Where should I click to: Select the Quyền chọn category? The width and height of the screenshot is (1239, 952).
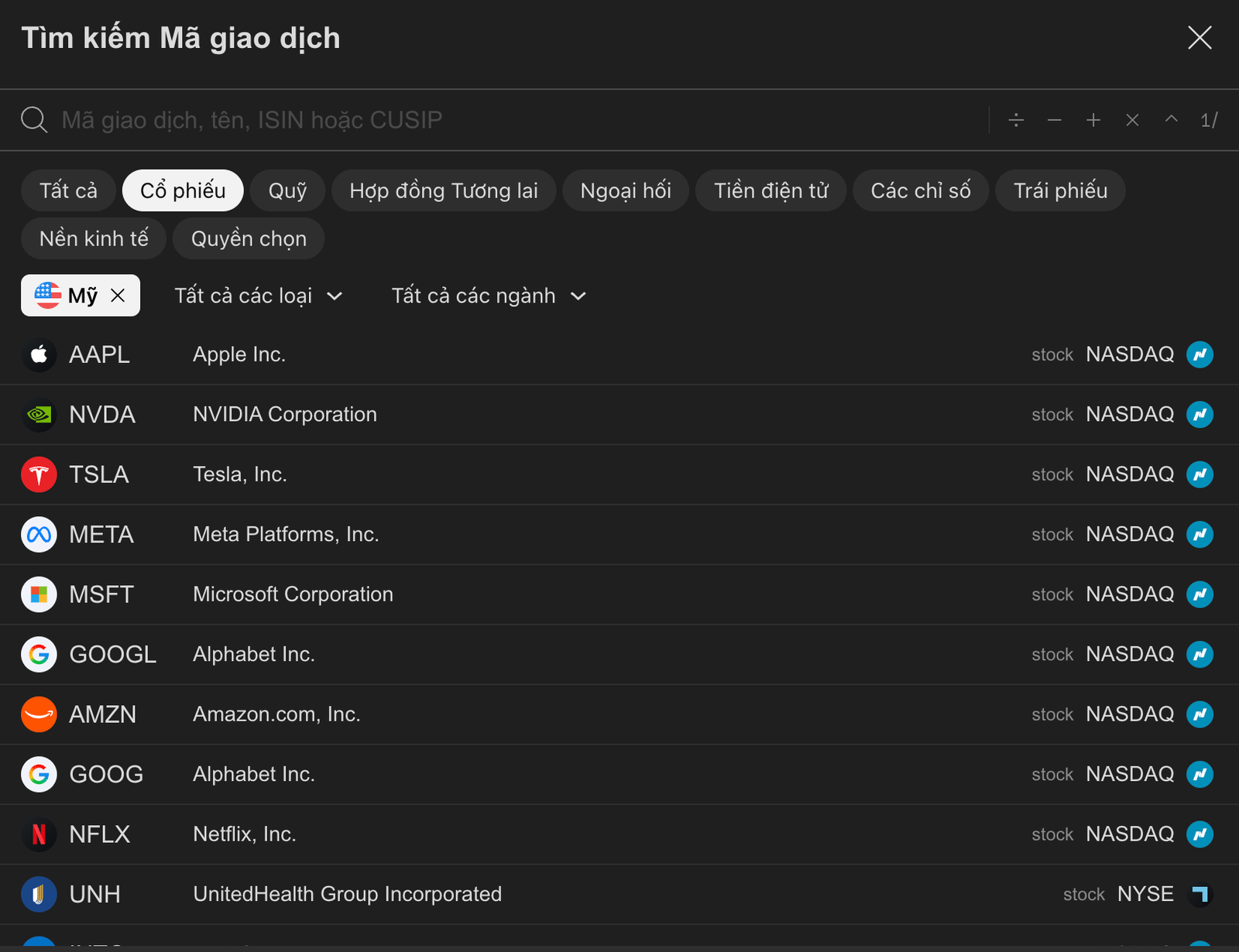(x=248, y=238)
